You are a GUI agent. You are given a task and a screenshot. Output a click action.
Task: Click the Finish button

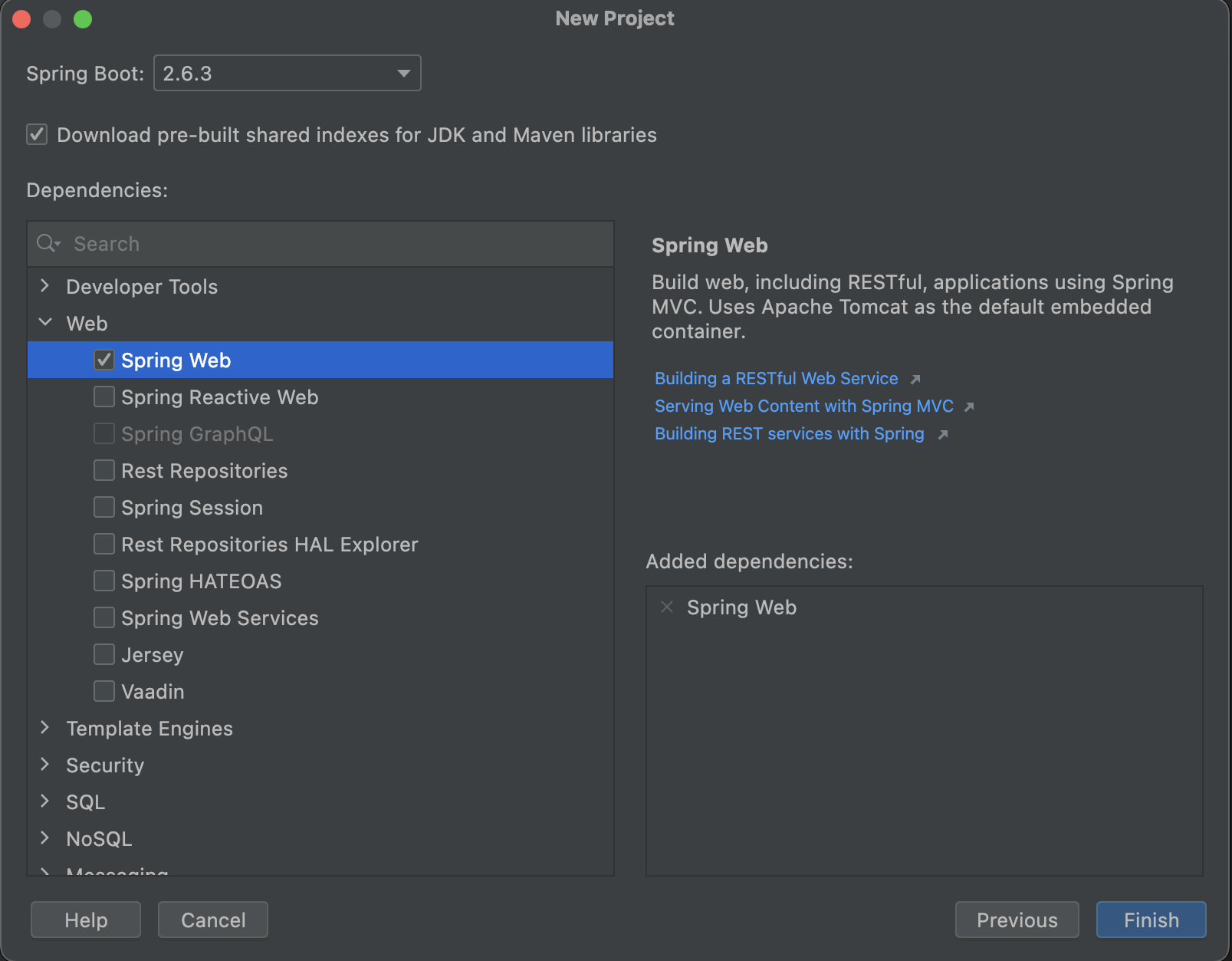tap(1150, 920)
